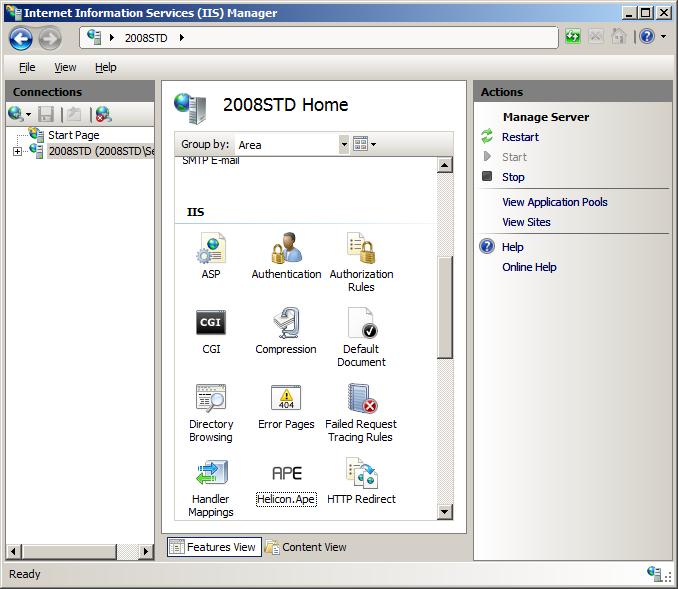Open the Authentication feature
This screenshot has width=678, height=589.
coord(286,249)
